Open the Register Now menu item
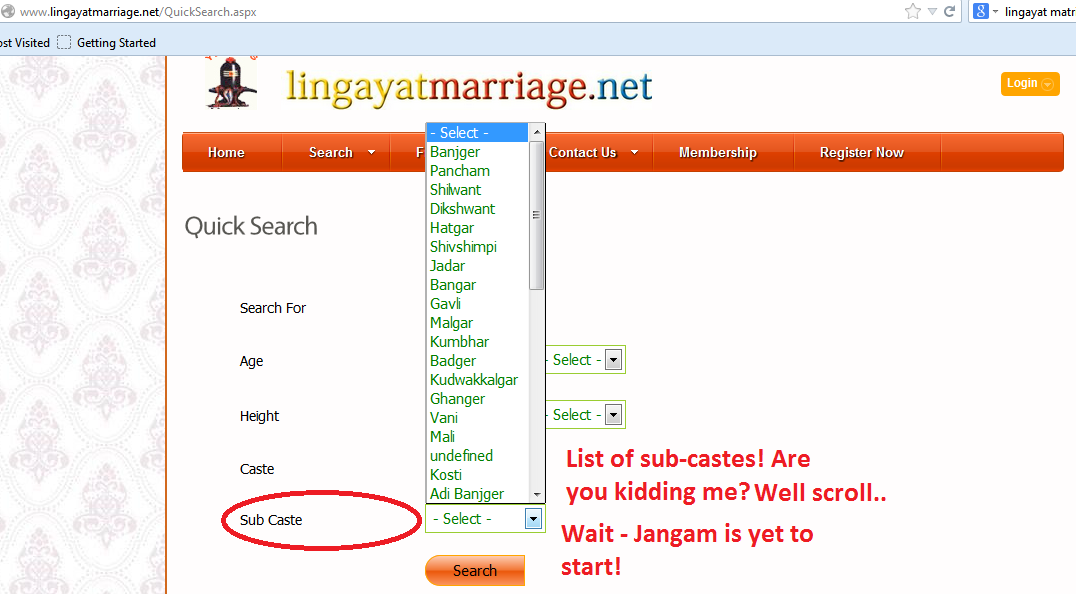This screenshot has height=594, width=1076. coord(861,152)
